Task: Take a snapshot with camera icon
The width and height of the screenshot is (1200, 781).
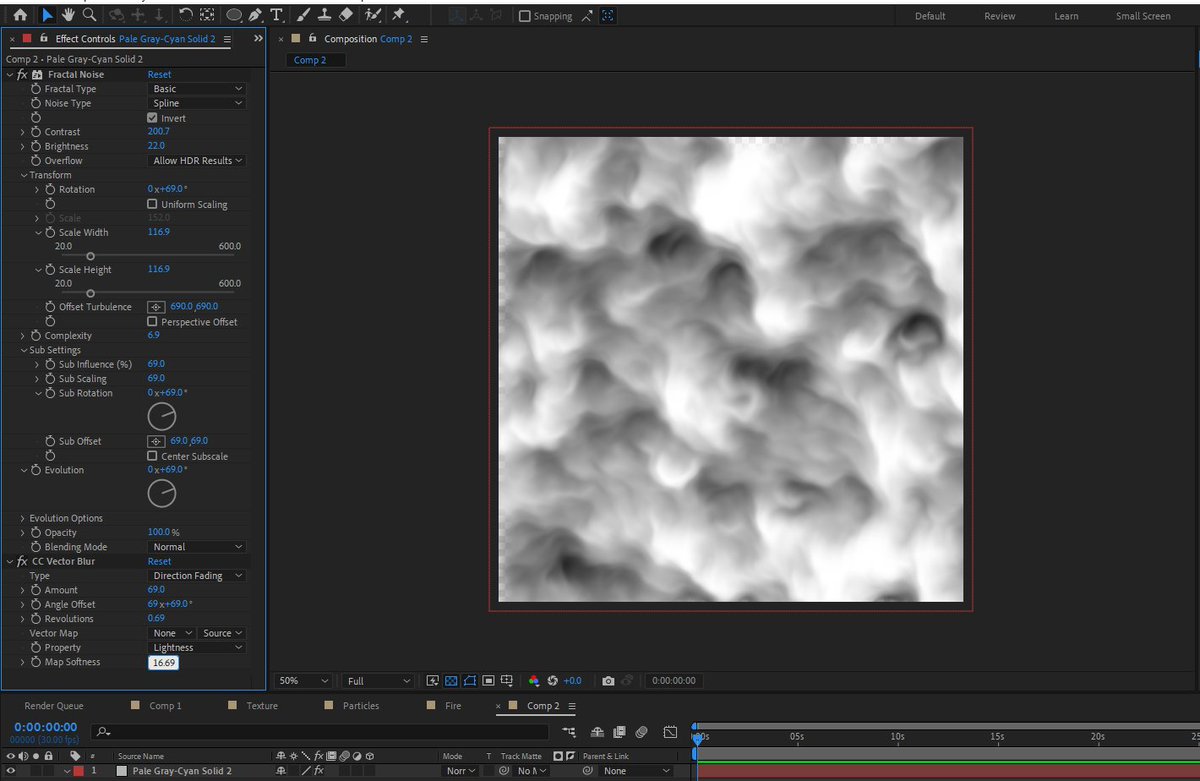Action: coord(608,681)
